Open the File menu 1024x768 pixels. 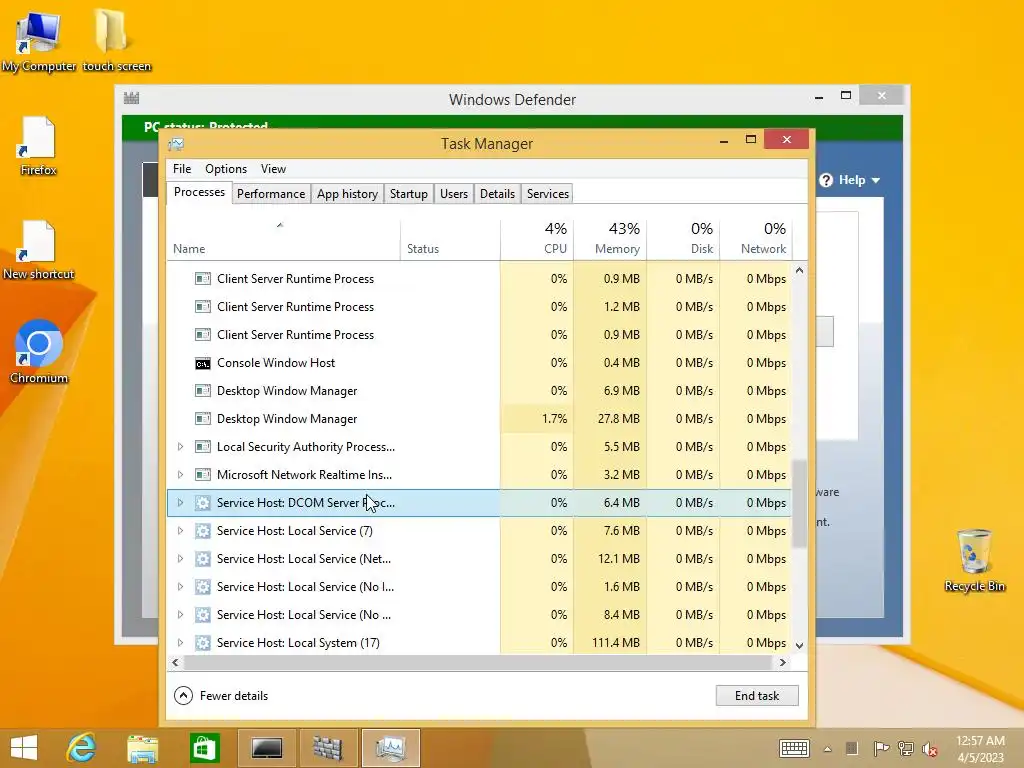[x=182, y=168]
